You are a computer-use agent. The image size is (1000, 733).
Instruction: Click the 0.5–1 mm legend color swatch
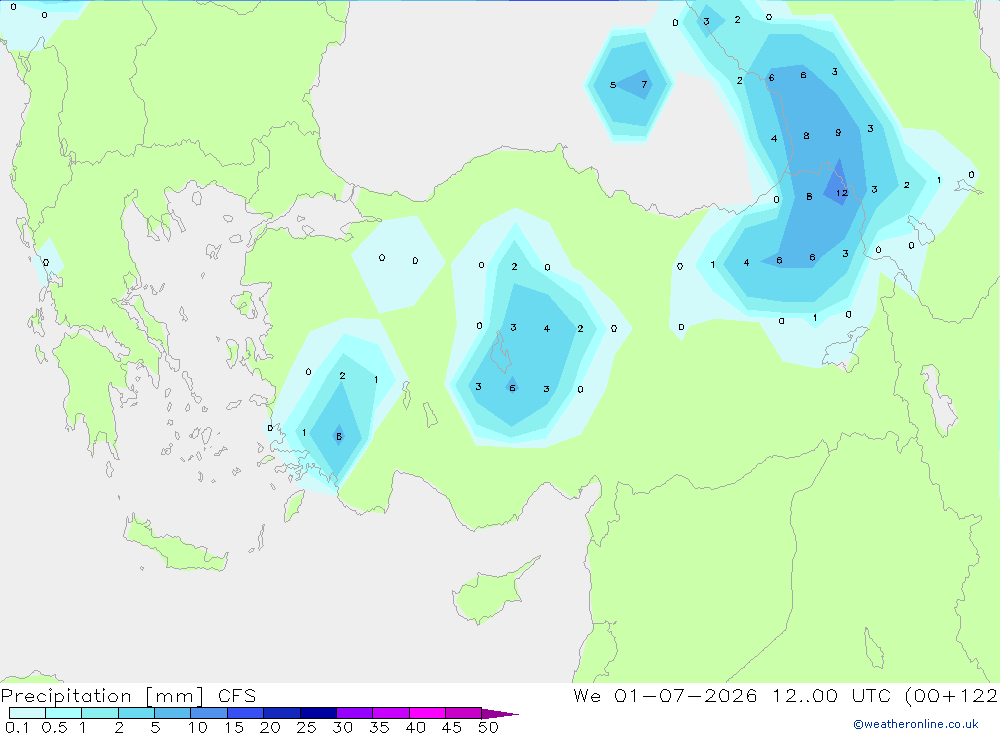coord(63,713)
